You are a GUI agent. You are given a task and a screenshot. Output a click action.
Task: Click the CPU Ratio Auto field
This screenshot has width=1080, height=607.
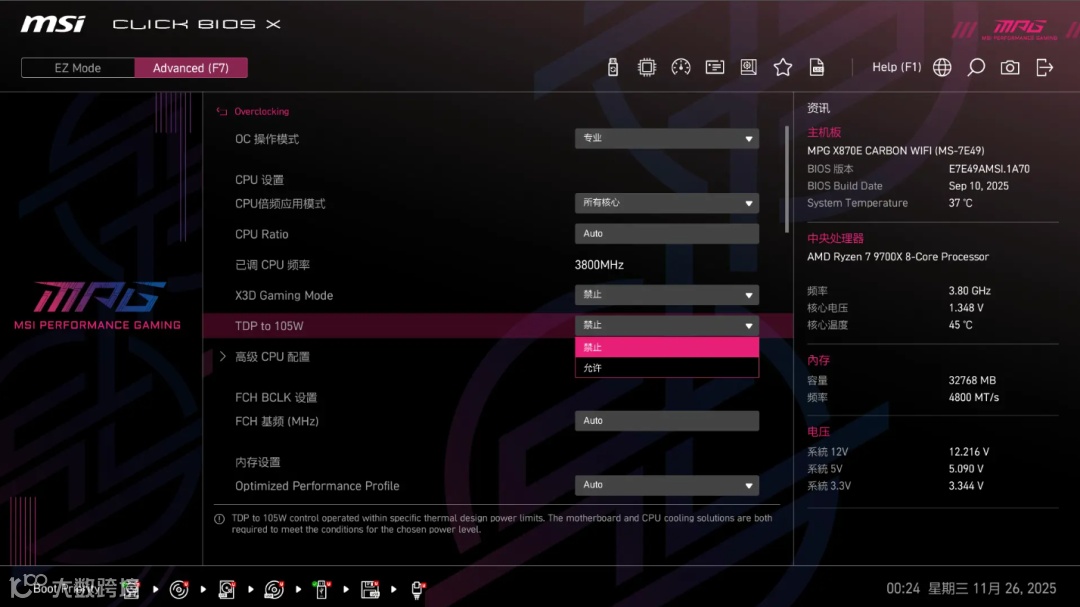point(667,234)
